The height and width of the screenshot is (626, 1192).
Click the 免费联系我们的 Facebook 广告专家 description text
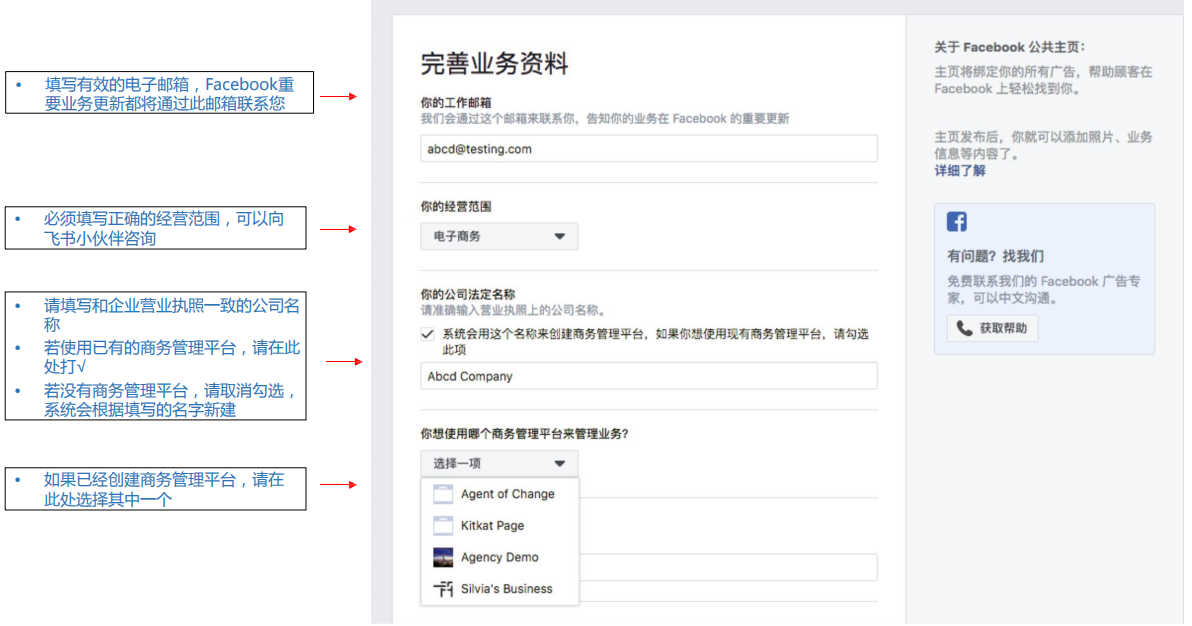click(x=1044, y=290)
